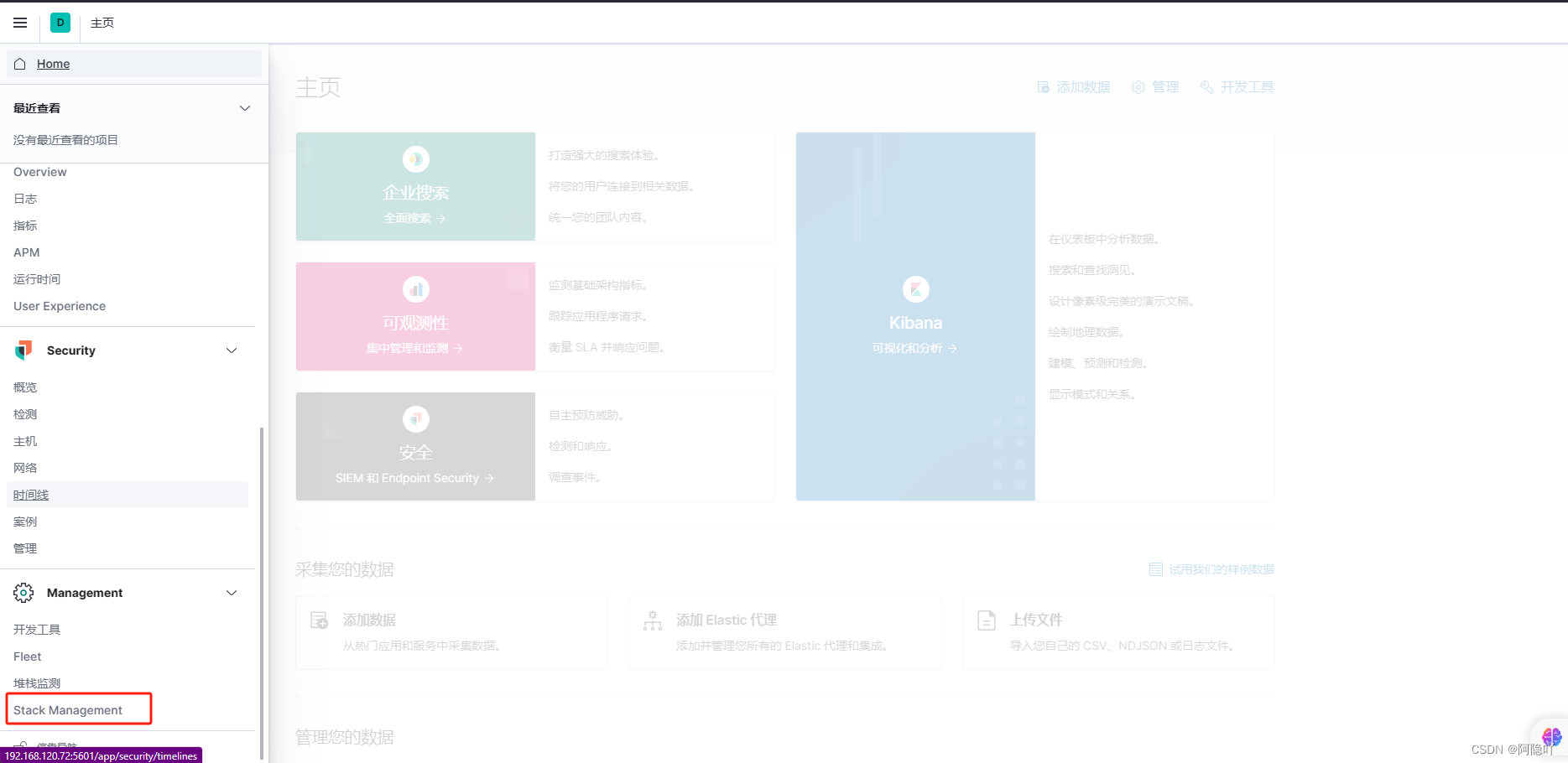Click the Kibana logo icon on blue card
Image resolution: width=1568 pixels, height=763 pixels.
point(916,289)
